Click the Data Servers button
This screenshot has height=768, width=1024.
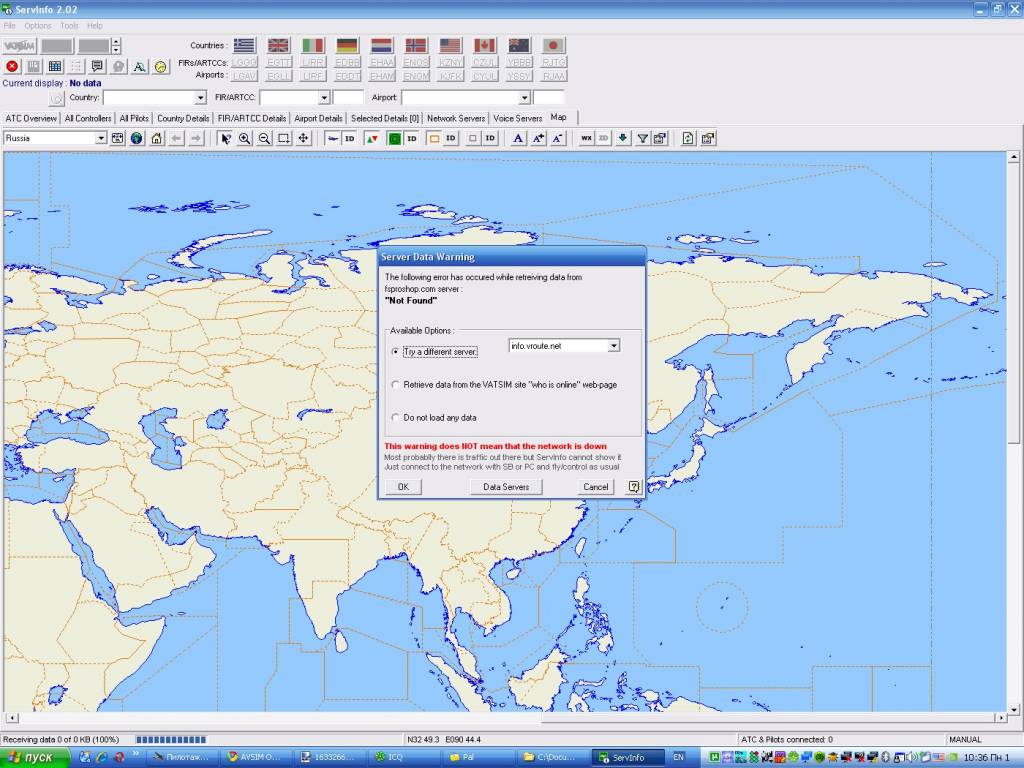[506, 487]
